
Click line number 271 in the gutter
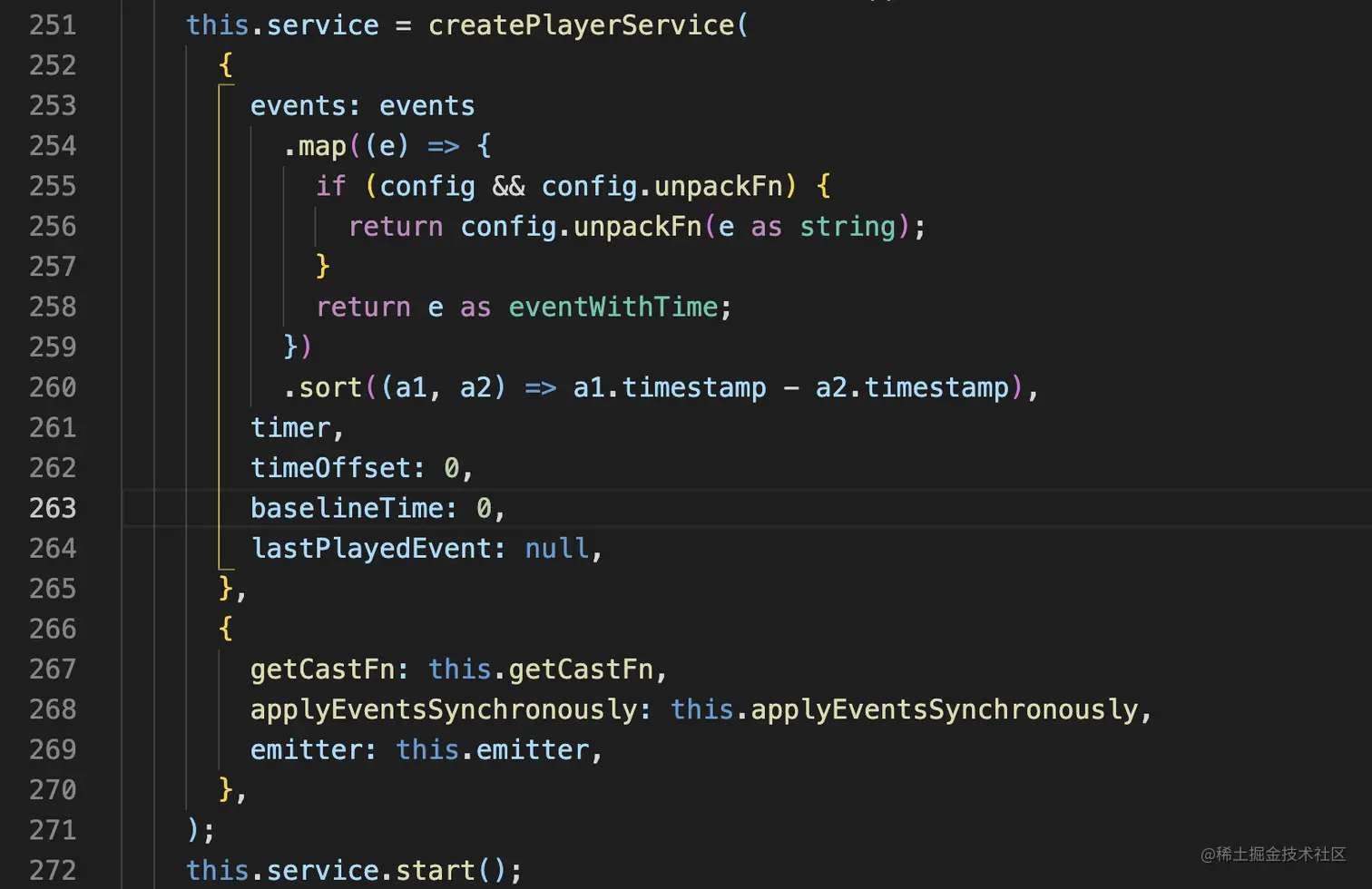coord(53,830)
